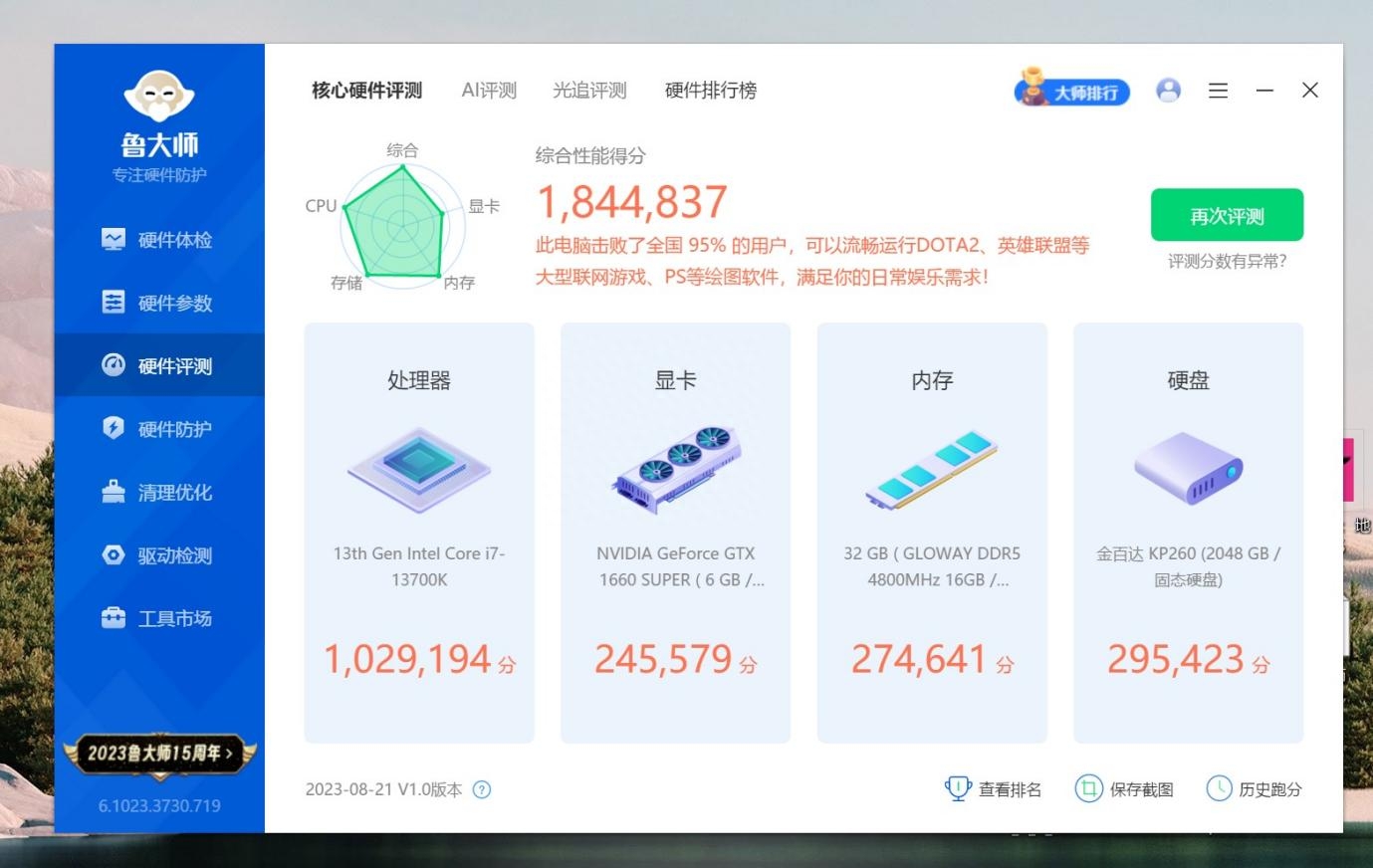This screenshot has height=868, width=1373.
Task: Open 硬件体检 in the sidebar
Action: [159, 240]
